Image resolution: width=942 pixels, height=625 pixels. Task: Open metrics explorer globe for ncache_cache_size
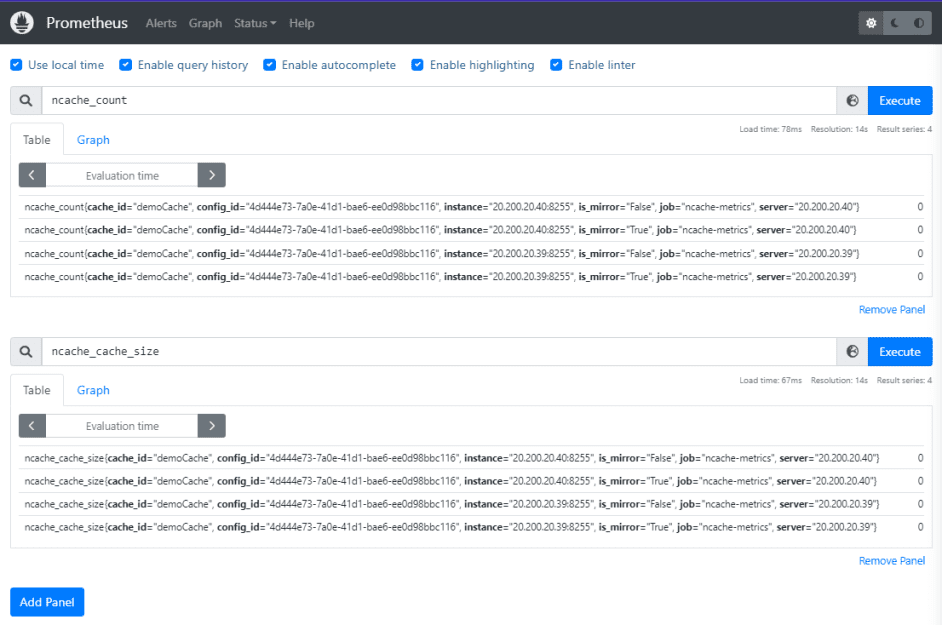pyautogui.click(x=852, y=352)
